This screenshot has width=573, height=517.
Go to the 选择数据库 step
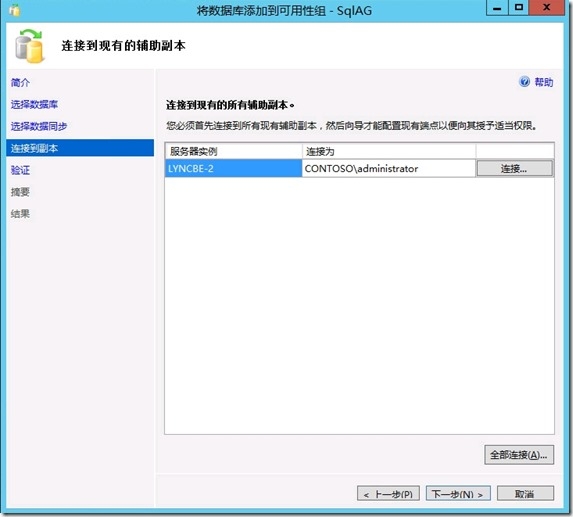(x=34, y=104)
